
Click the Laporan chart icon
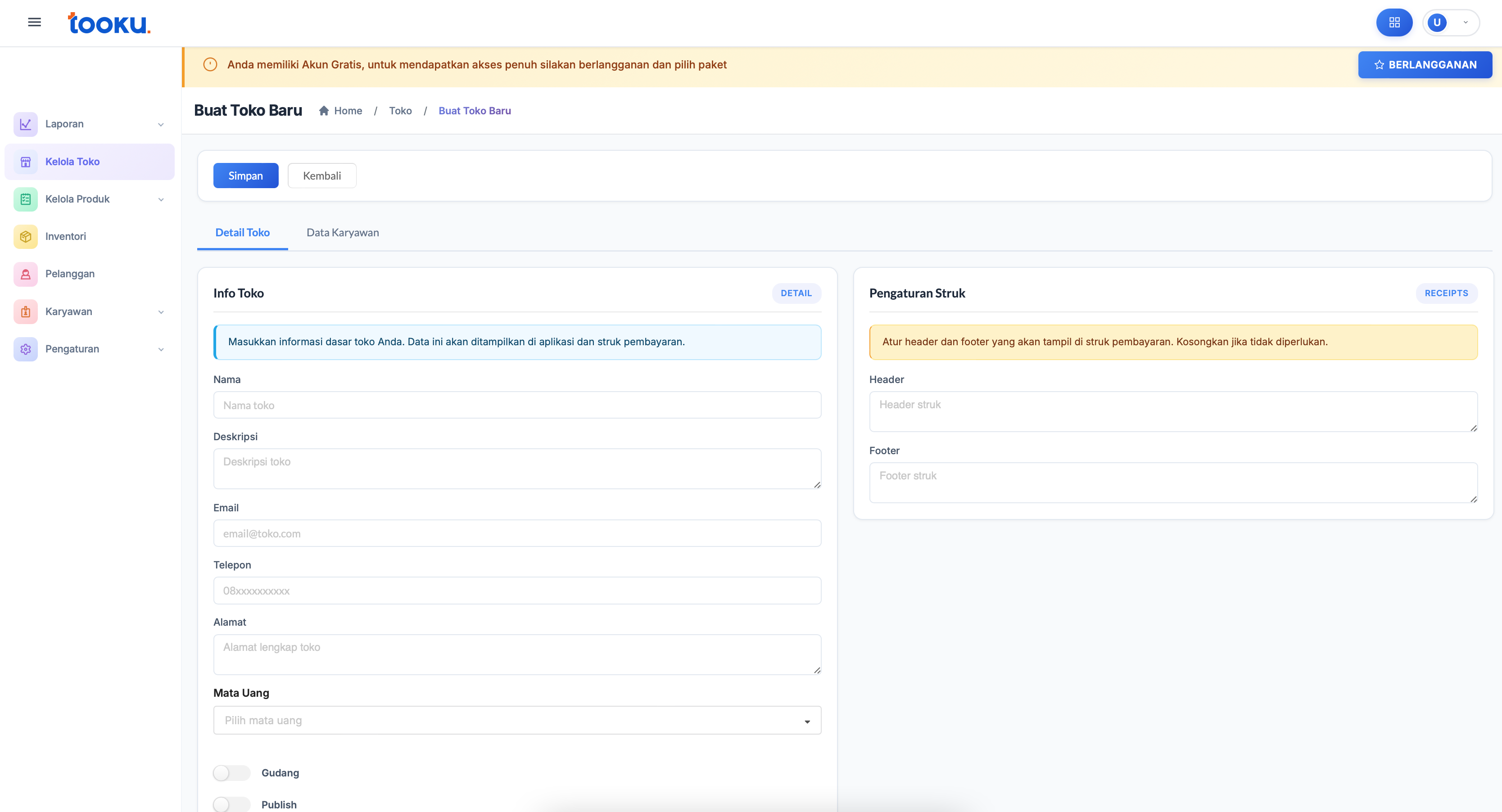click(x=26, y=124)
